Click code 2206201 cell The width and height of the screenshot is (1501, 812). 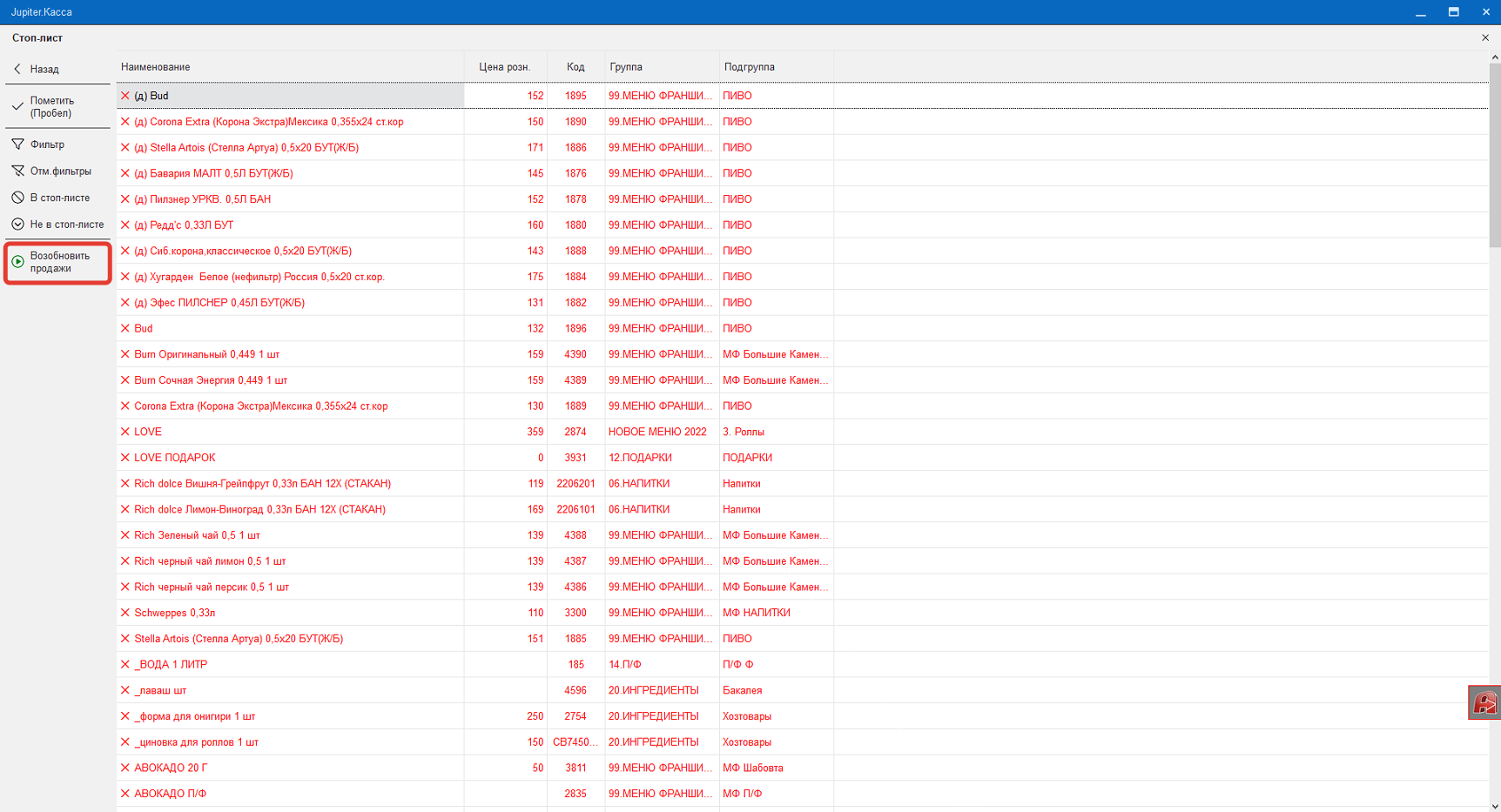[575, 484]
